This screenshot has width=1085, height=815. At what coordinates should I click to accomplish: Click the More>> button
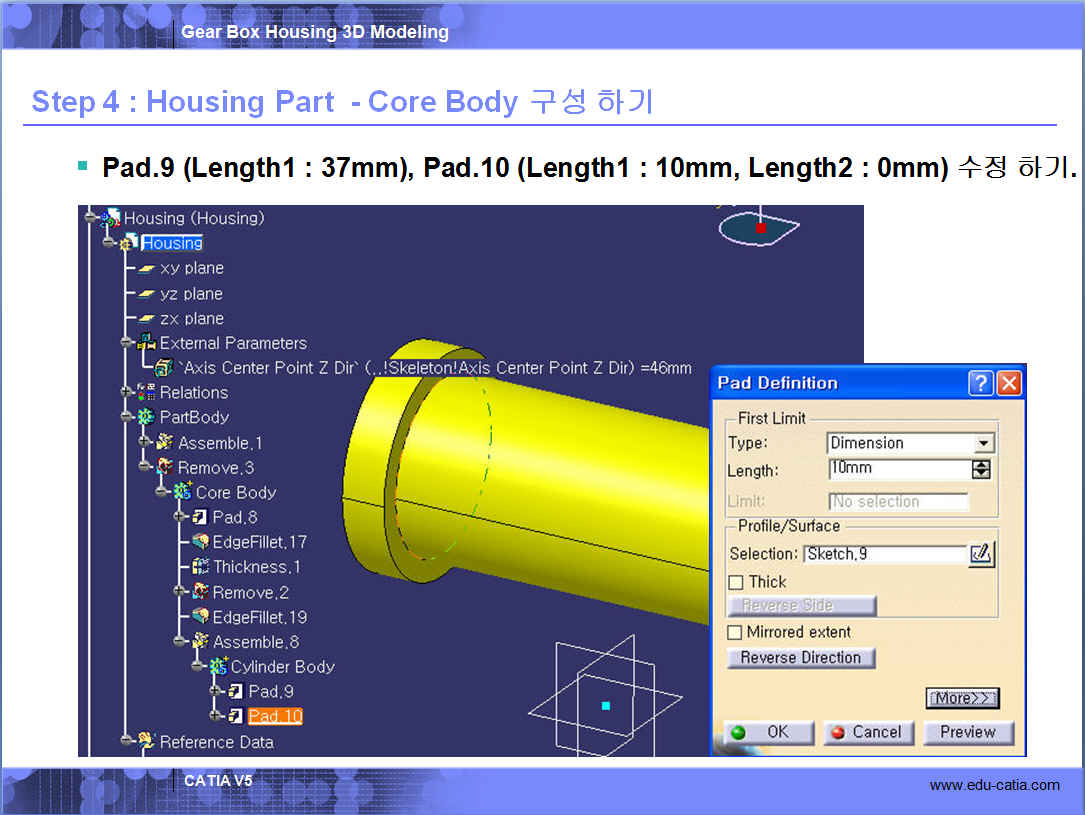point(962,698)
